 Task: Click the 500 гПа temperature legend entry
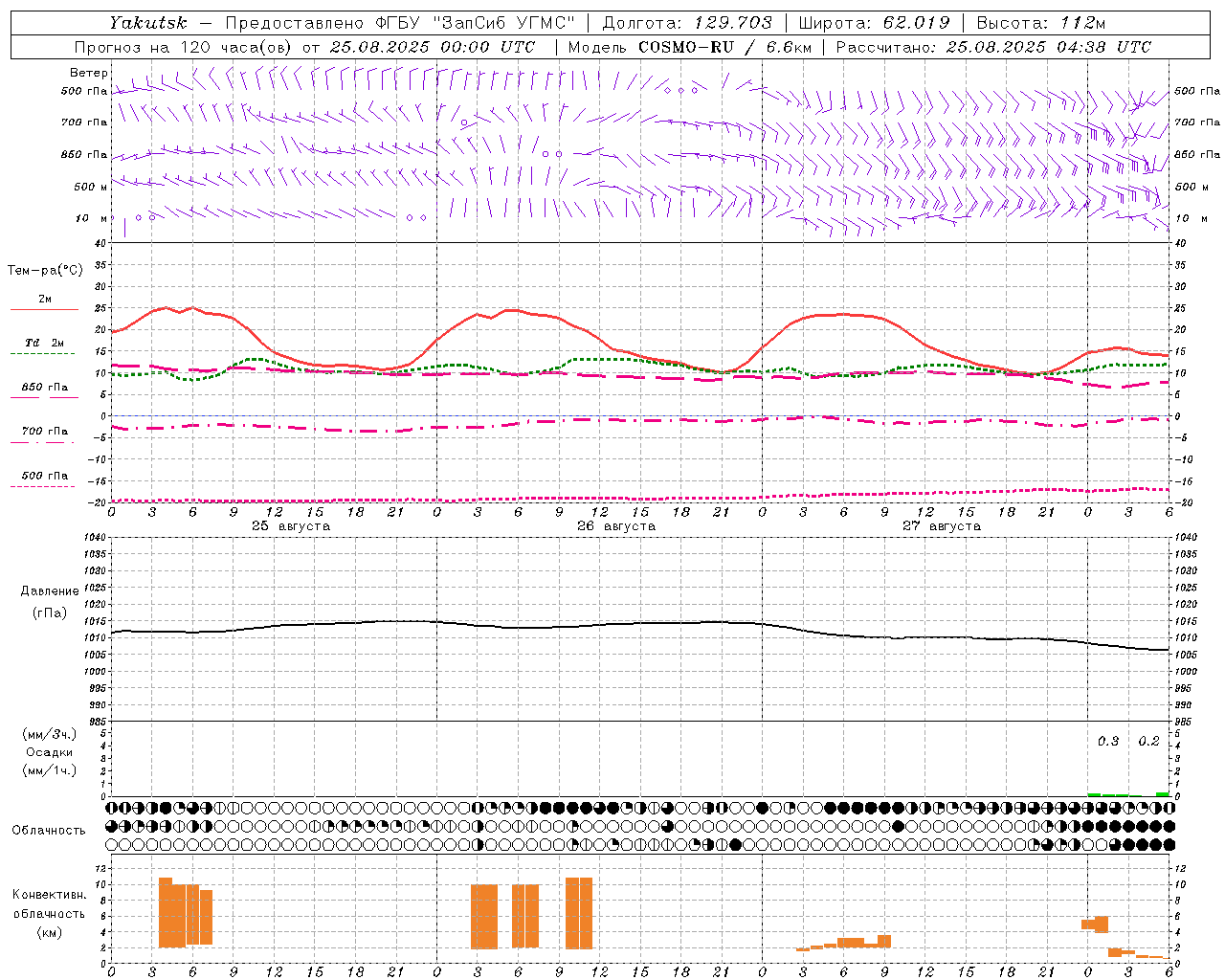[45, 476]
